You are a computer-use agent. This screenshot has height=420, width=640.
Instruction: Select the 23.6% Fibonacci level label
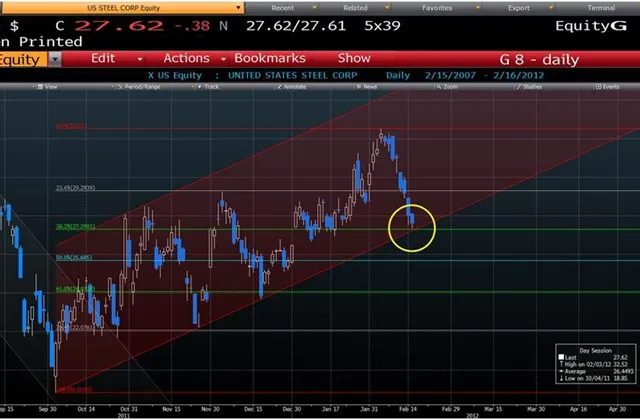pyautogui.click(x=76, y=188)
